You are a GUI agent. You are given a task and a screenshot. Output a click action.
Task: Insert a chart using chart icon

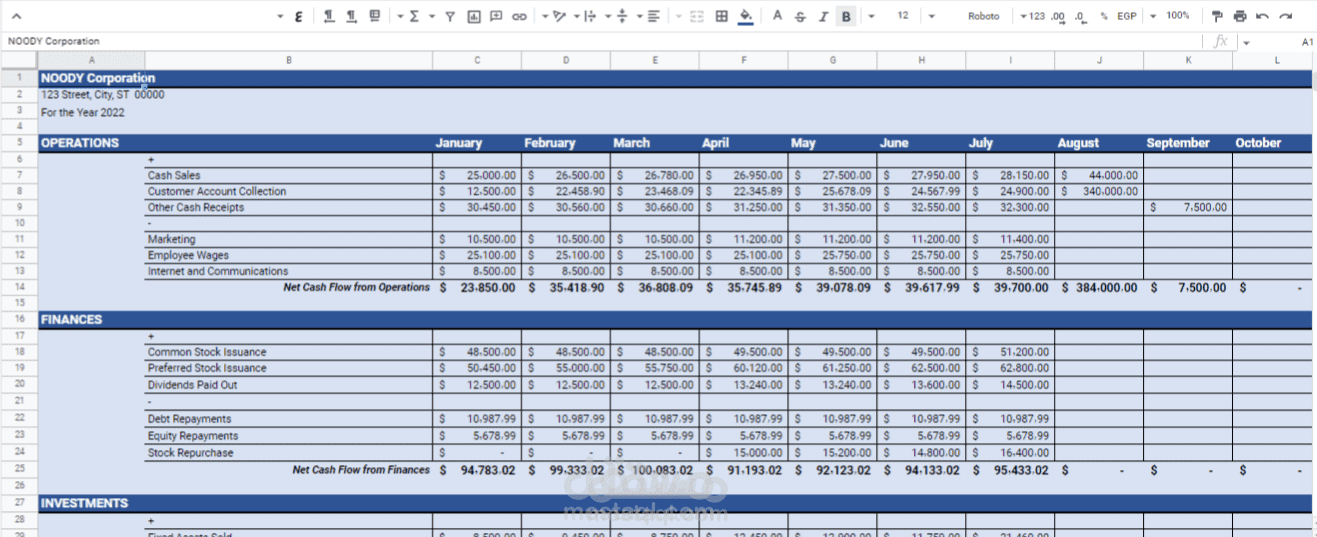pyautogui.click(x=473, y=16)
